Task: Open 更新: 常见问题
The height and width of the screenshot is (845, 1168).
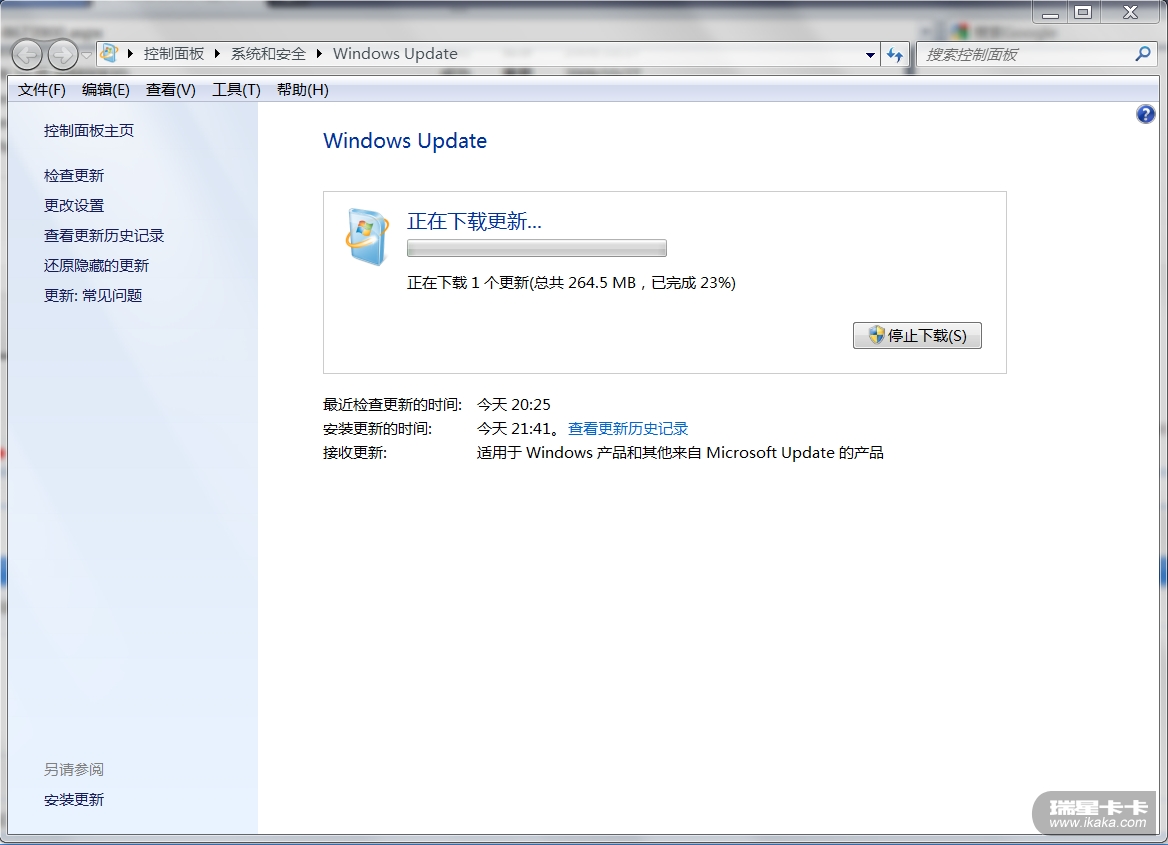Action: 92,295
